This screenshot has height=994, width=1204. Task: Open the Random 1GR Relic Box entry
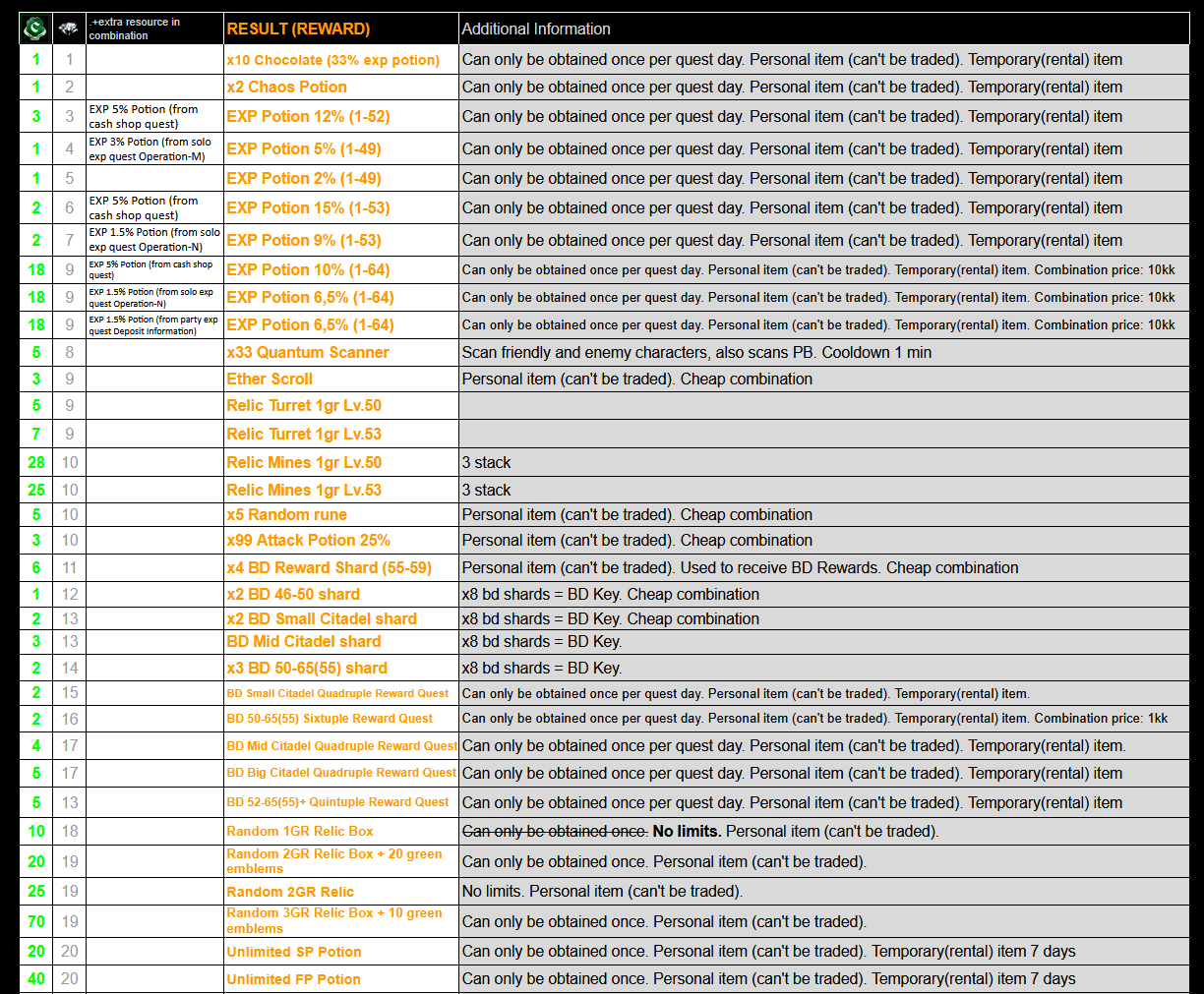pyautogui.click(x=299, y=832)
